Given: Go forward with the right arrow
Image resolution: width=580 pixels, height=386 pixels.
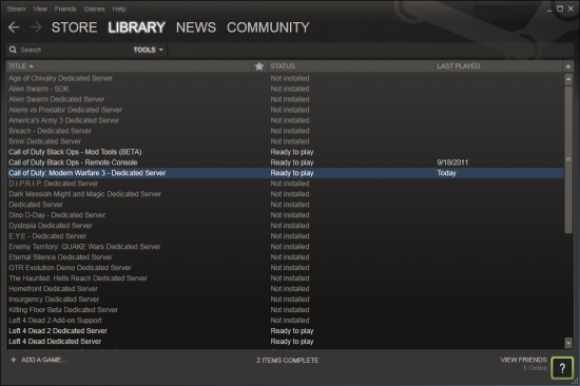Looking at the screenshot, I should (x=36, y=27).
